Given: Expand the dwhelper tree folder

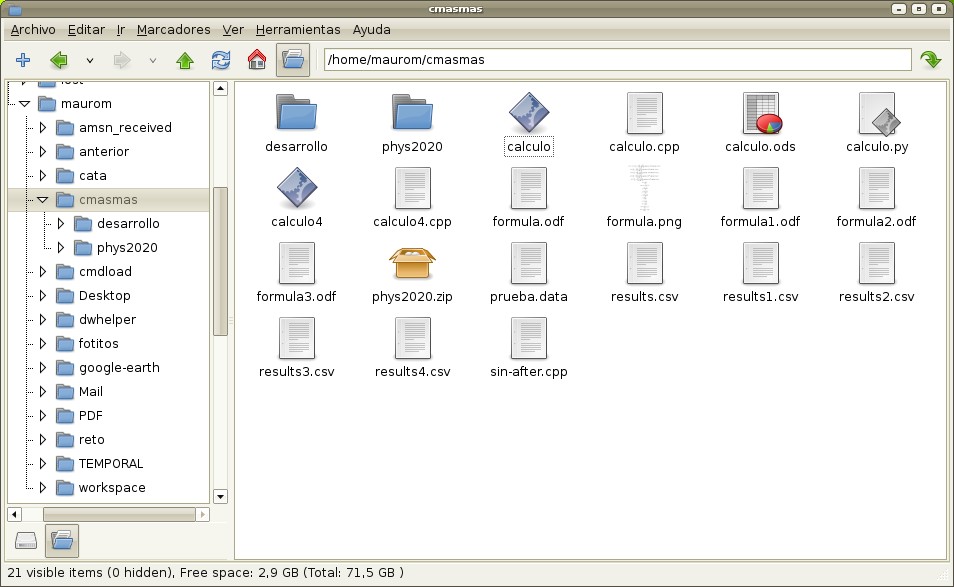Looking at the screenshot, I should (x=43, y=320).
